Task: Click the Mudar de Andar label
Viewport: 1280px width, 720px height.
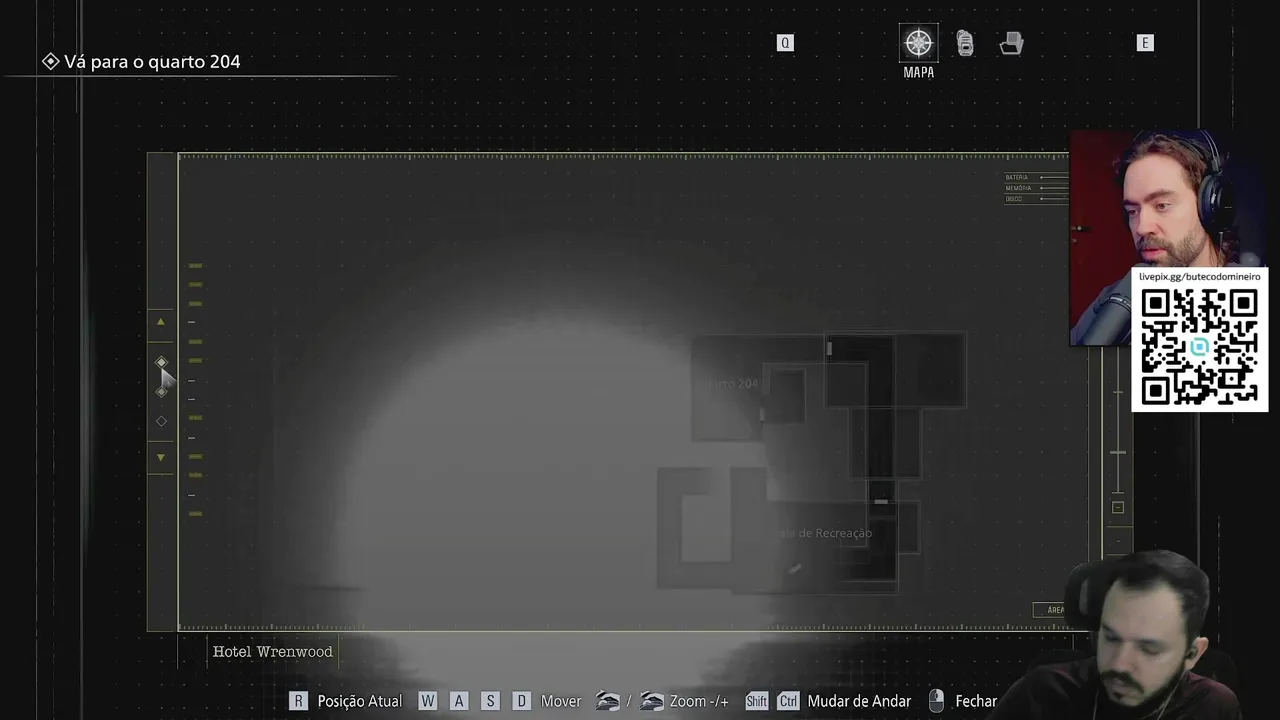Action: 859,701
